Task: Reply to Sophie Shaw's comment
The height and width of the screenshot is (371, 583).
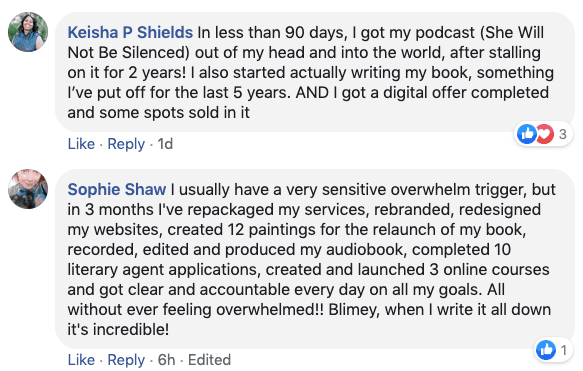Action: pyautogui.click(x=126, y=360)
